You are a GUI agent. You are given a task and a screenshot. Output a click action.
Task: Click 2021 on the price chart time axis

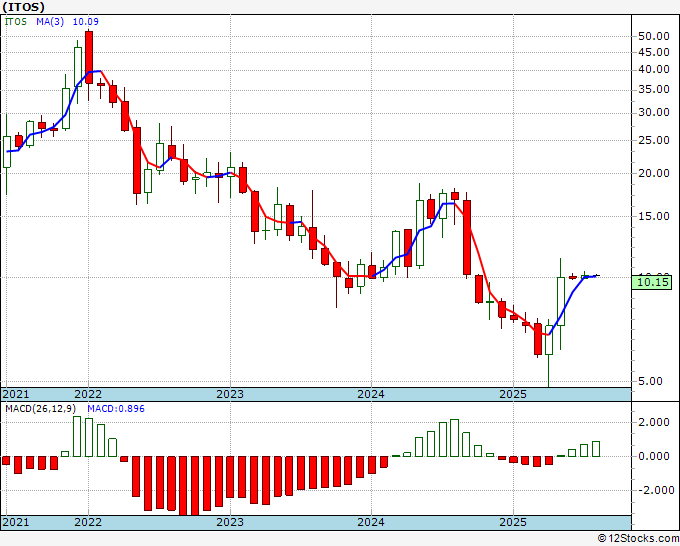tap(16, 394)
